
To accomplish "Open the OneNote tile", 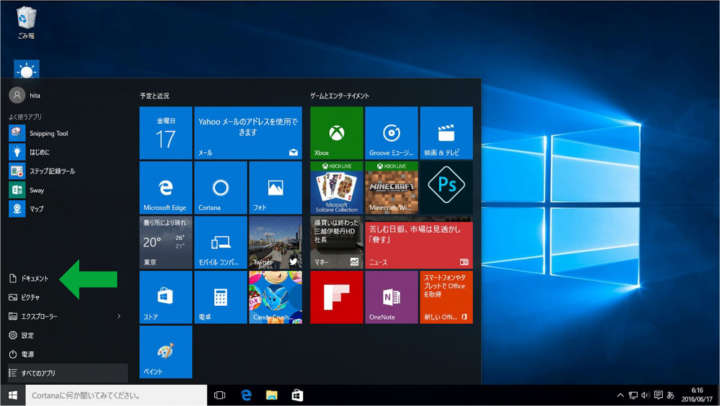I will [x=391, y=297].
